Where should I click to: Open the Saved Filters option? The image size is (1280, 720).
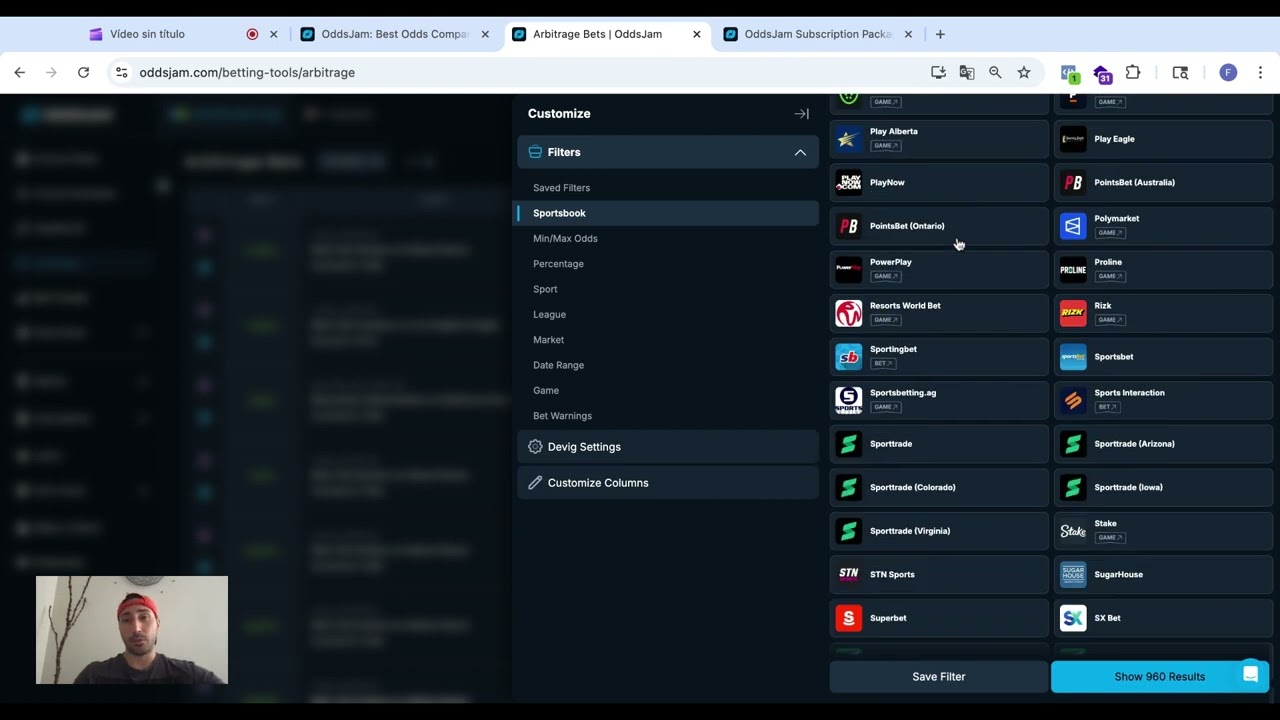[561, 188]
